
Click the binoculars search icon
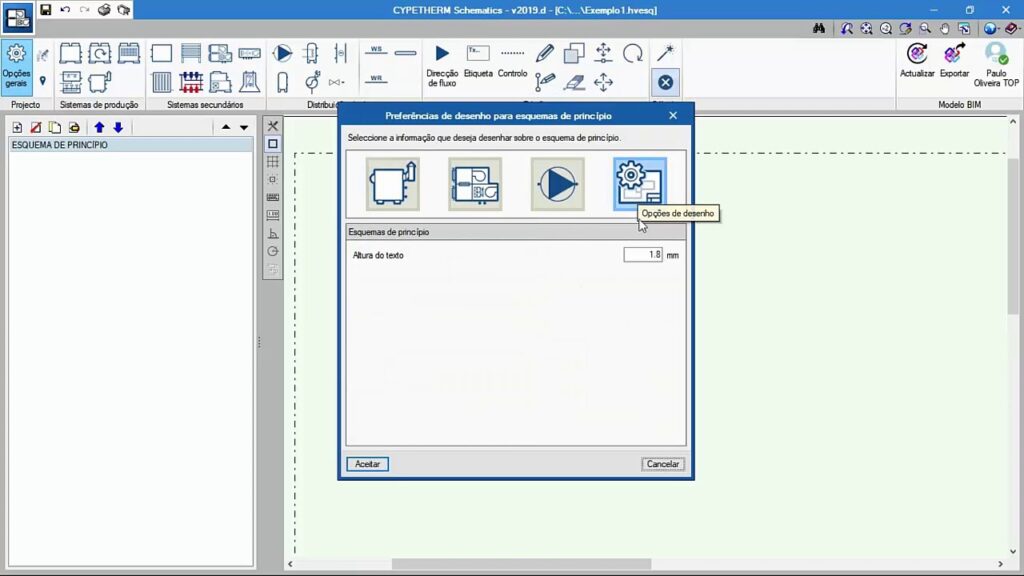(818, 29)
